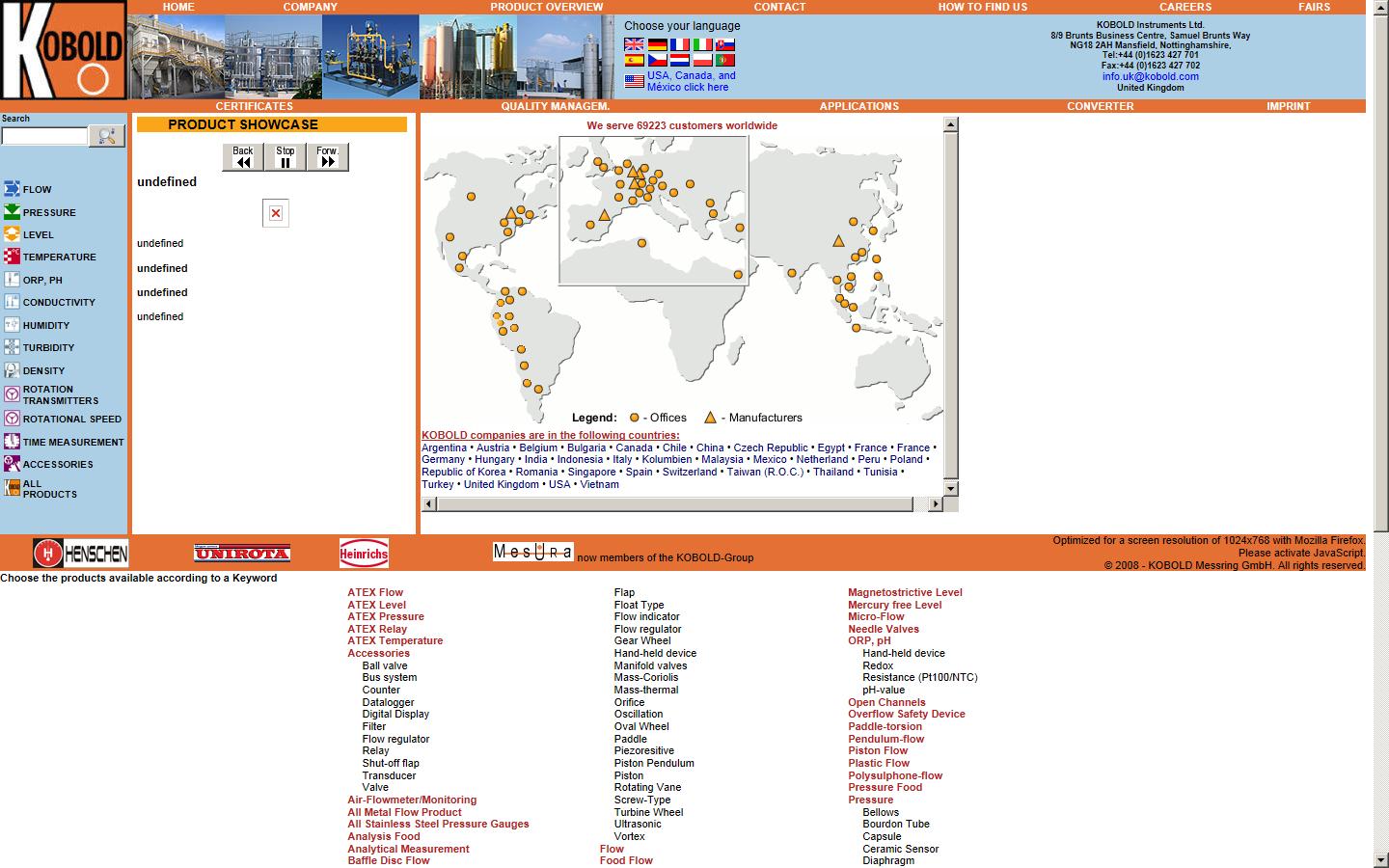1389x868 pixels.
Task: Open the Henschen company logo
Action: (80, 554)
